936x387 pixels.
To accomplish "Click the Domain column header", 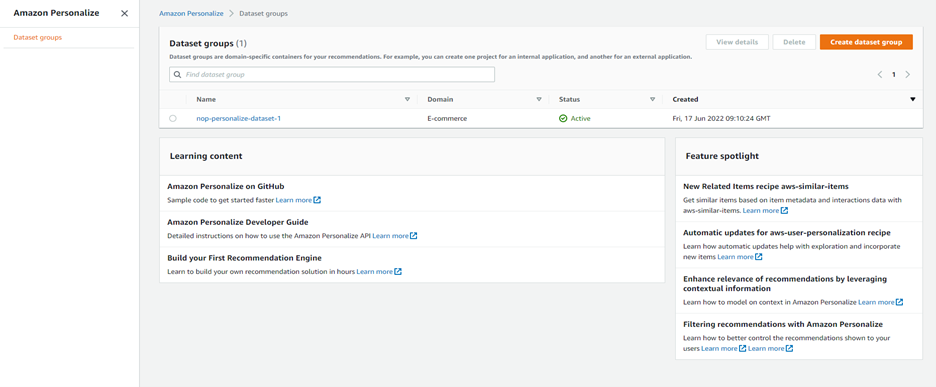I will click(439, 99).
